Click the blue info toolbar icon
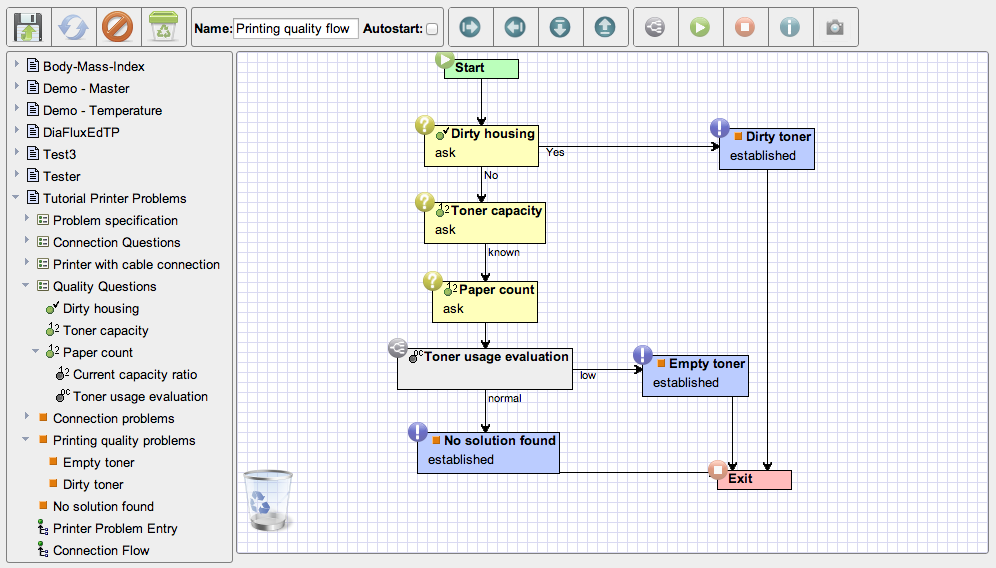This screenshot has width=996, height=568. tap(790, 27)
